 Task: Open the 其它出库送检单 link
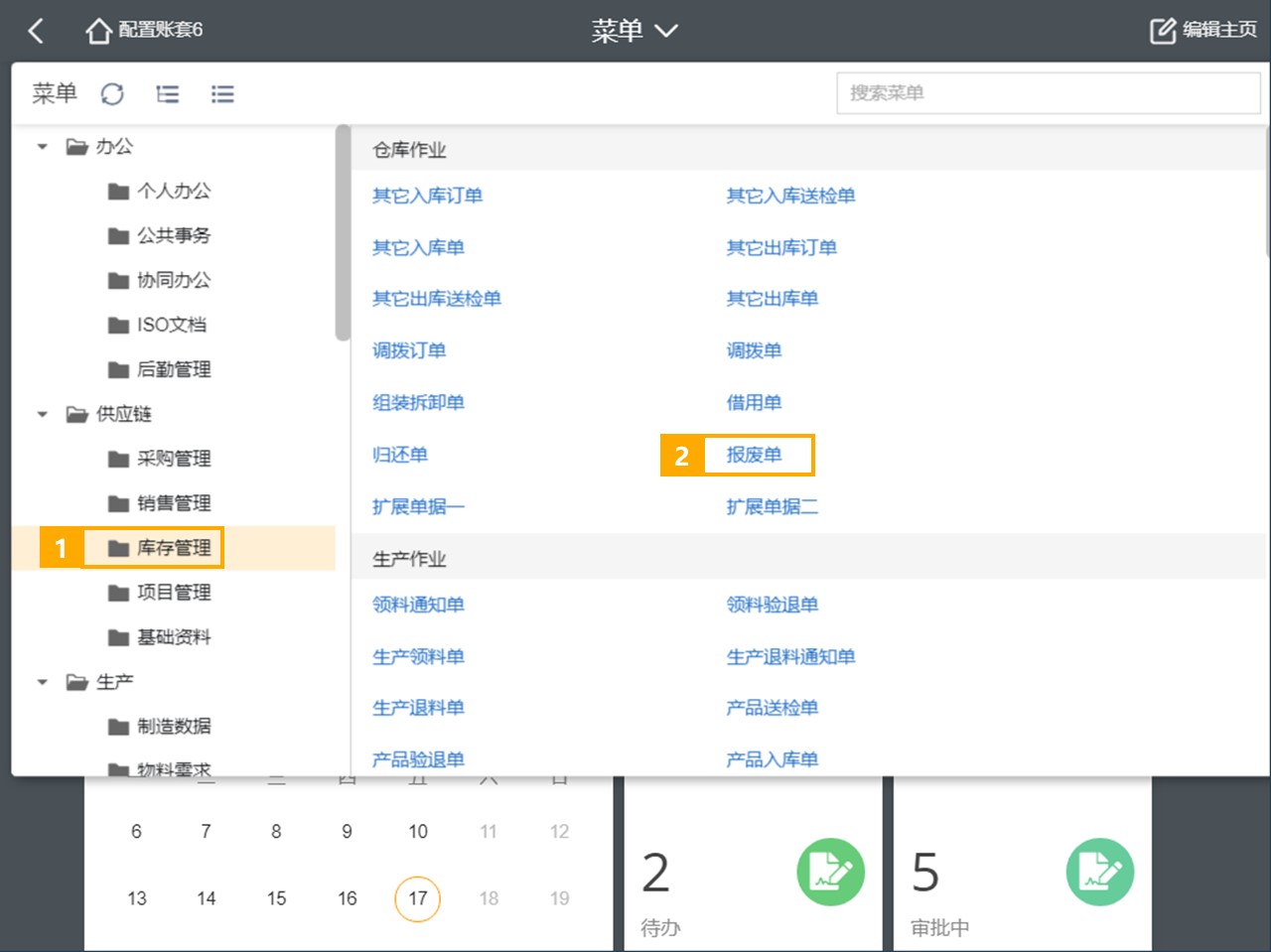pos(437,300)
